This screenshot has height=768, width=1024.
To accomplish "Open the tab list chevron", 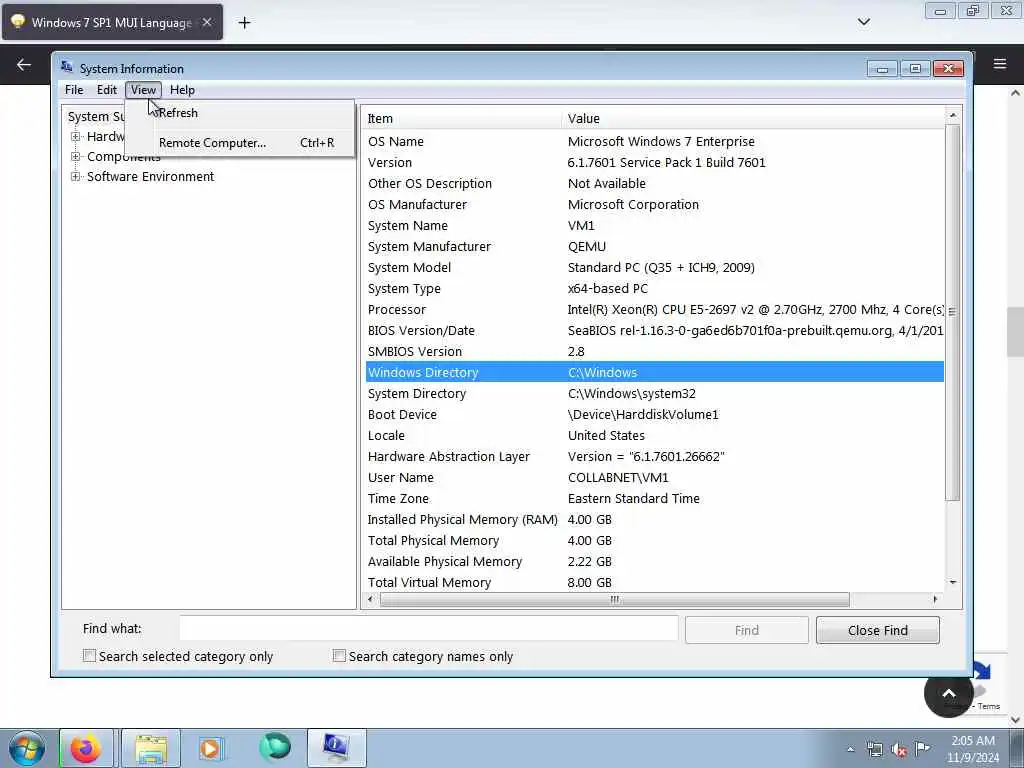I will point(863,22).
